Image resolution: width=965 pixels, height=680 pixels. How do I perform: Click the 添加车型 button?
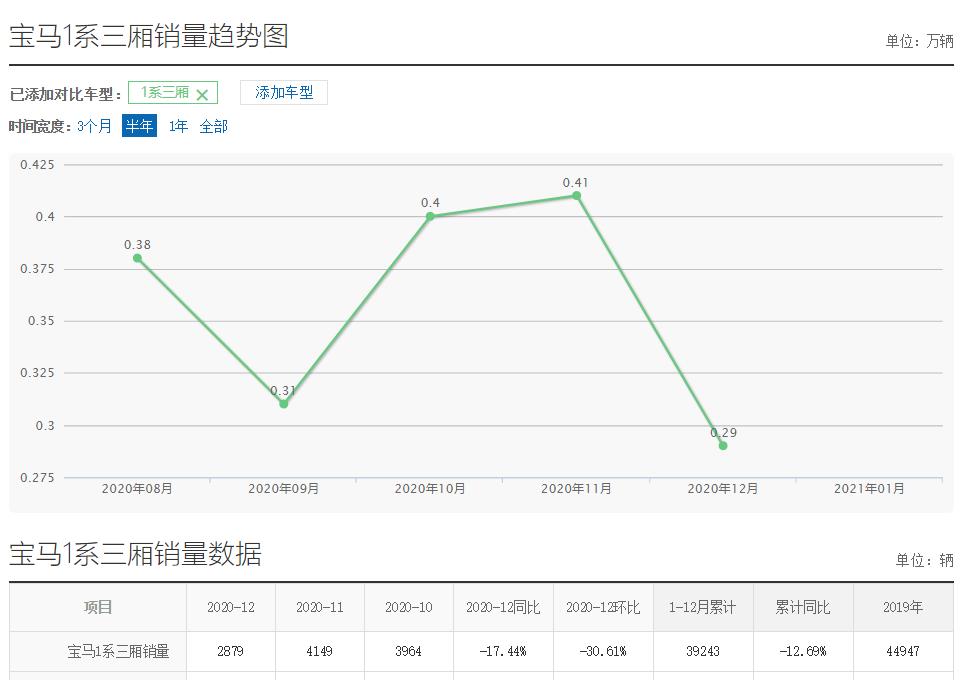click(284, 92)
